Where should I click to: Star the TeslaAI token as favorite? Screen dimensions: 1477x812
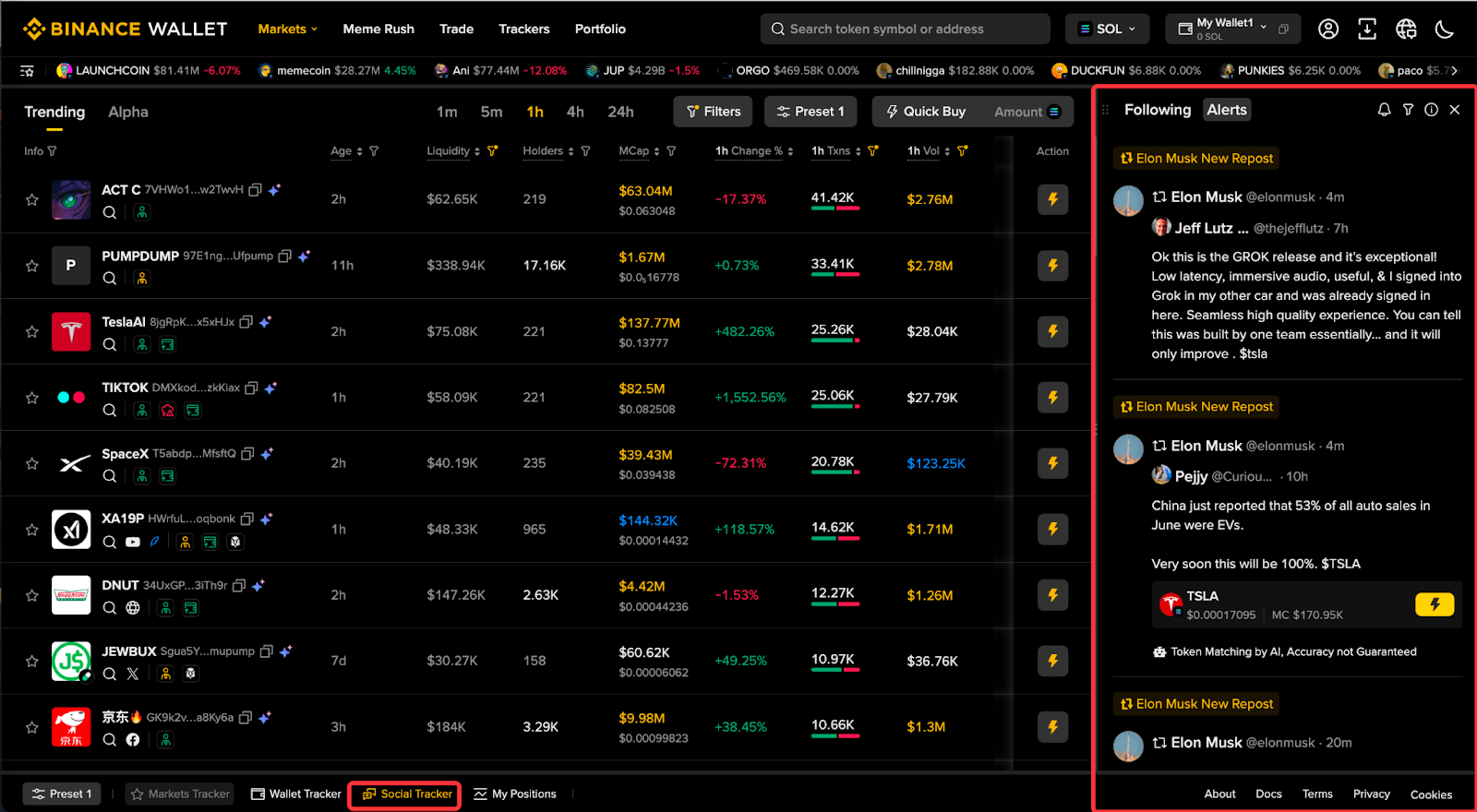click(x=32, y=331)
